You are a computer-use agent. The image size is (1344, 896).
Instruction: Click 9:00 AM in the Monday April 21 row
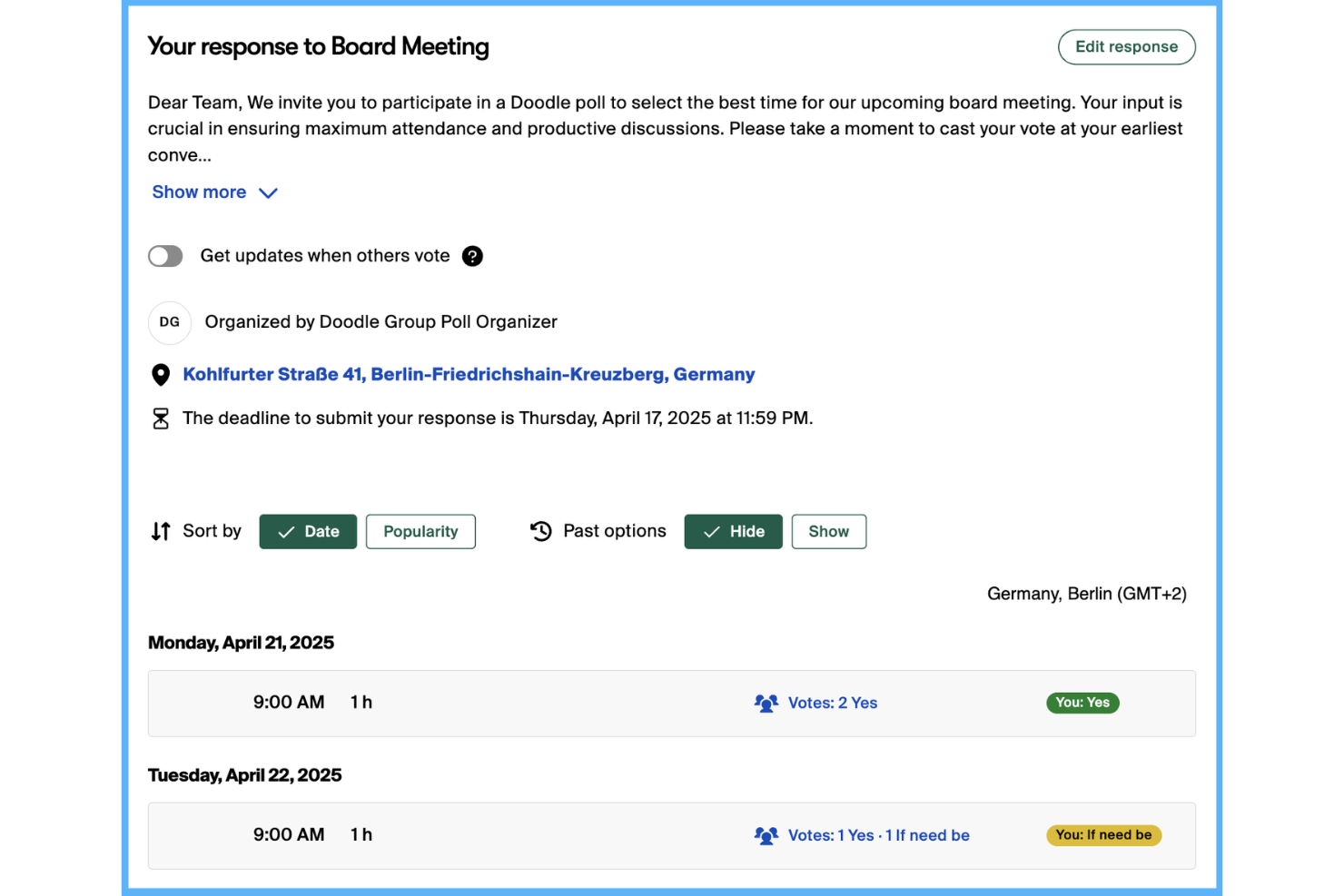[x=289, y=703]
